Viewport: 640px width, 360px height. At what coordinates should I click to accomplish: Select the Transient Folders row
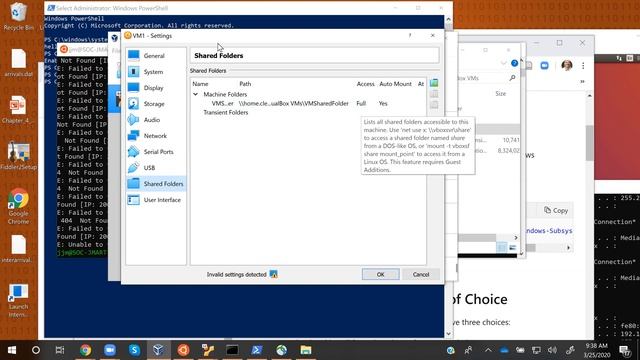(x=226, y=112)
